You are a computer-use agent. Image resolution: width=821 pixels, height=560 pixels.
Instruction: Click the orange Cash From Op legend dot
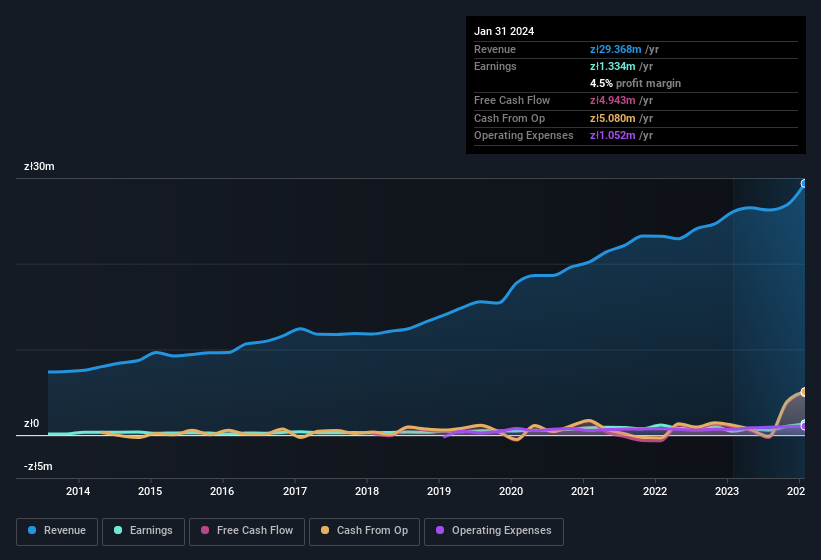(325, 530)
